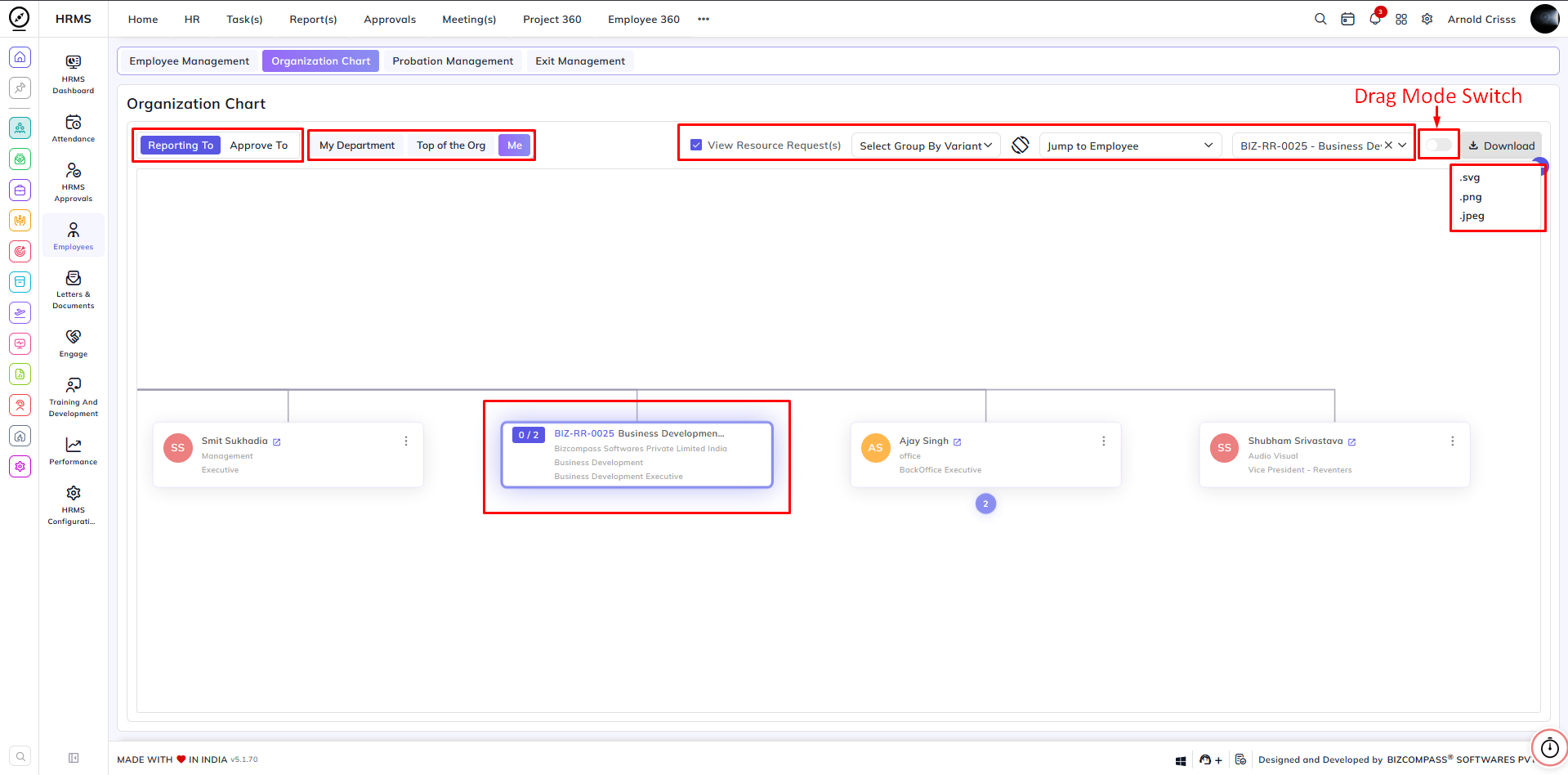Viewport: 1568px width, 775px height.
Task: Open Attendance from the sidebar
Action: click(x=74, y=123)
